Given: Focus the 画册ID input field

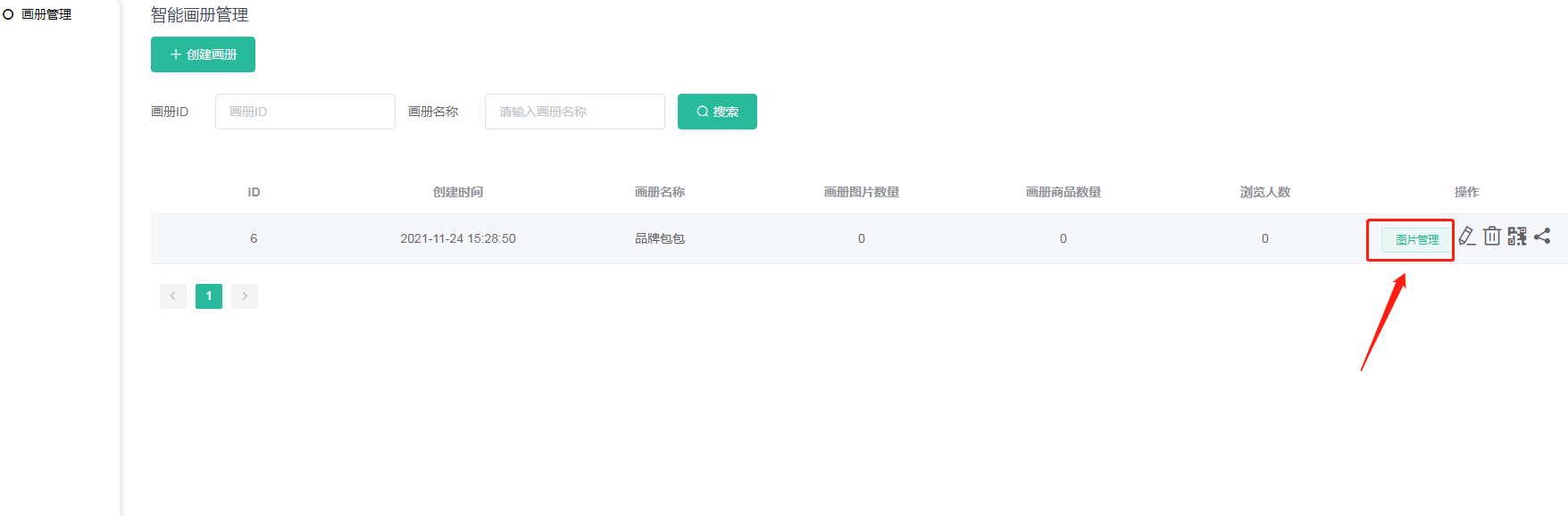Looking at the screenshot, I should 304,112.
